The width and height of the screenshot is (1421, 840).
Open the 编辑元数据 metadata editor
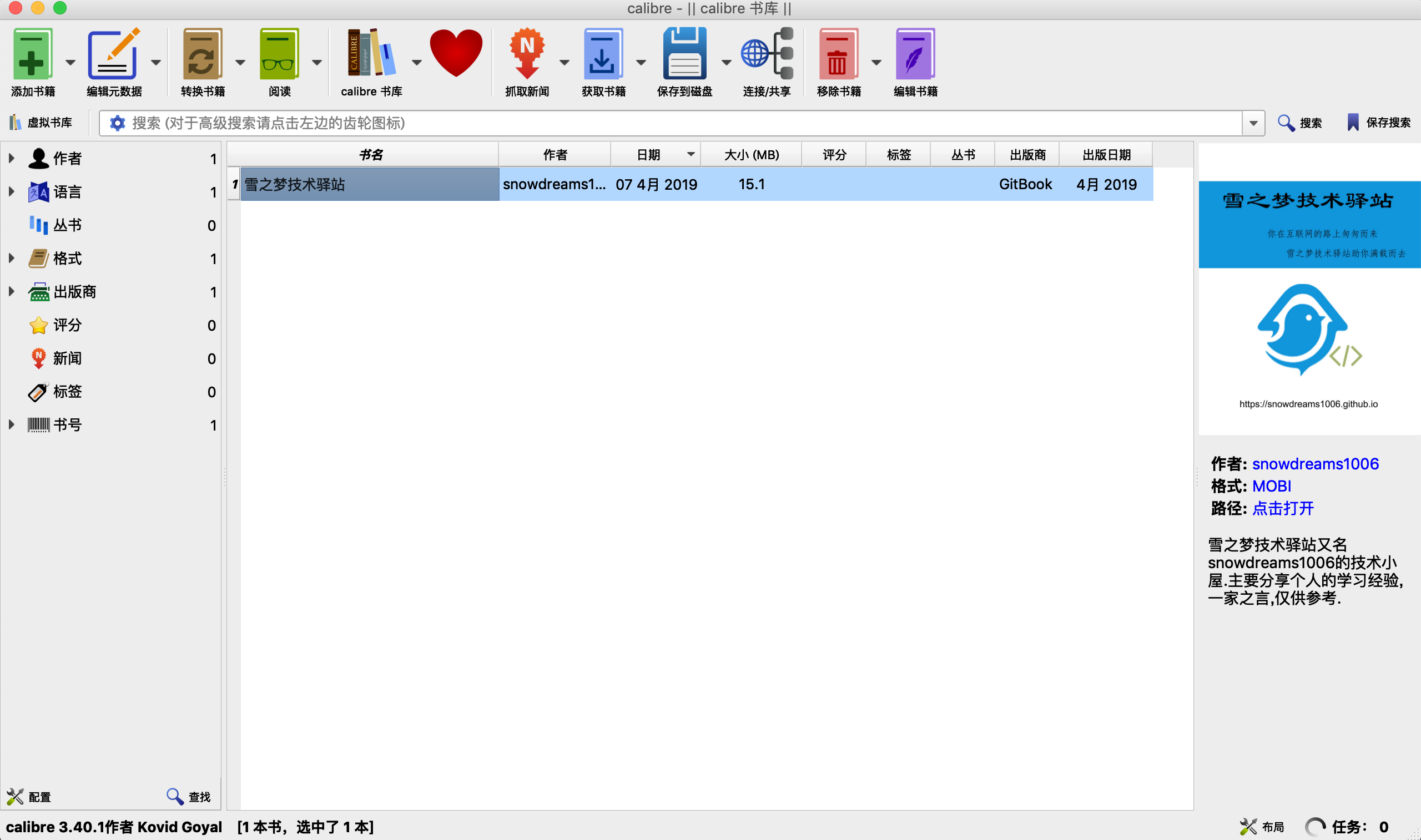point(113,54)
